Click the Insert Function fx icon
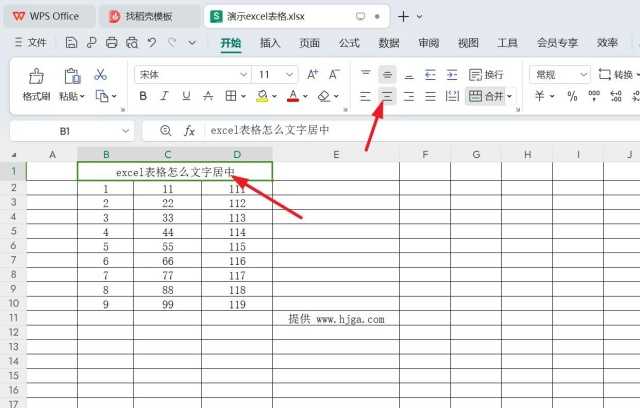The height and width of the screenshot is (408, 640). 189,131
